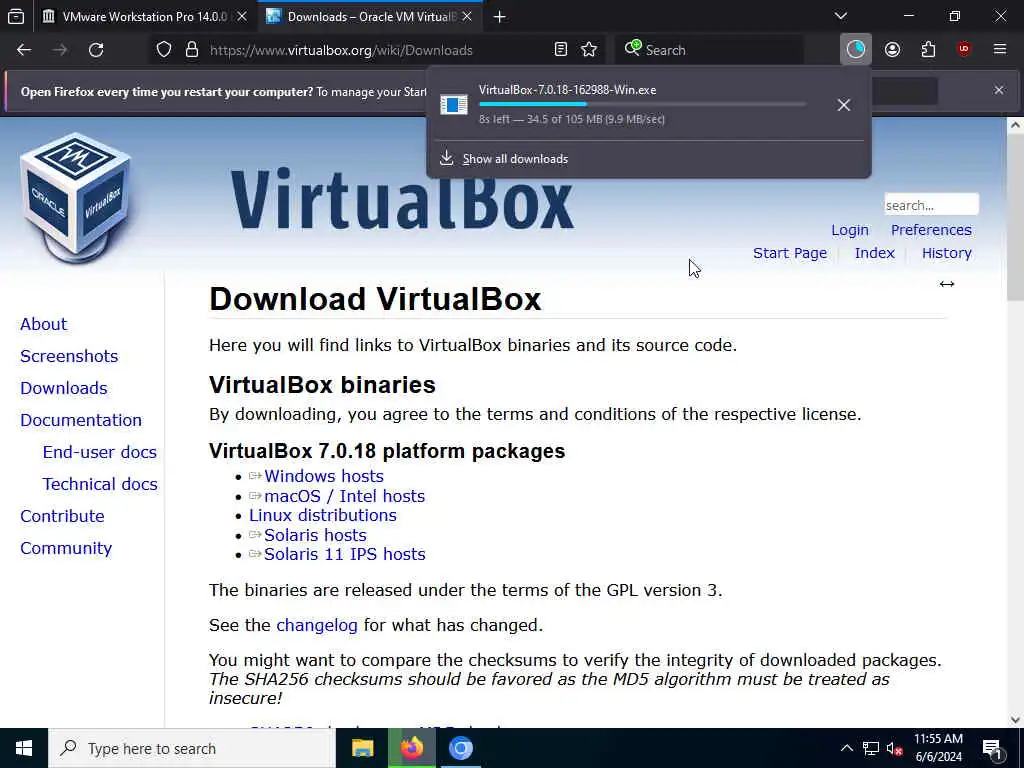Expand the list all tabs dropdown
The width and height of the screenshot is (1024, 768).
[841, 16]
